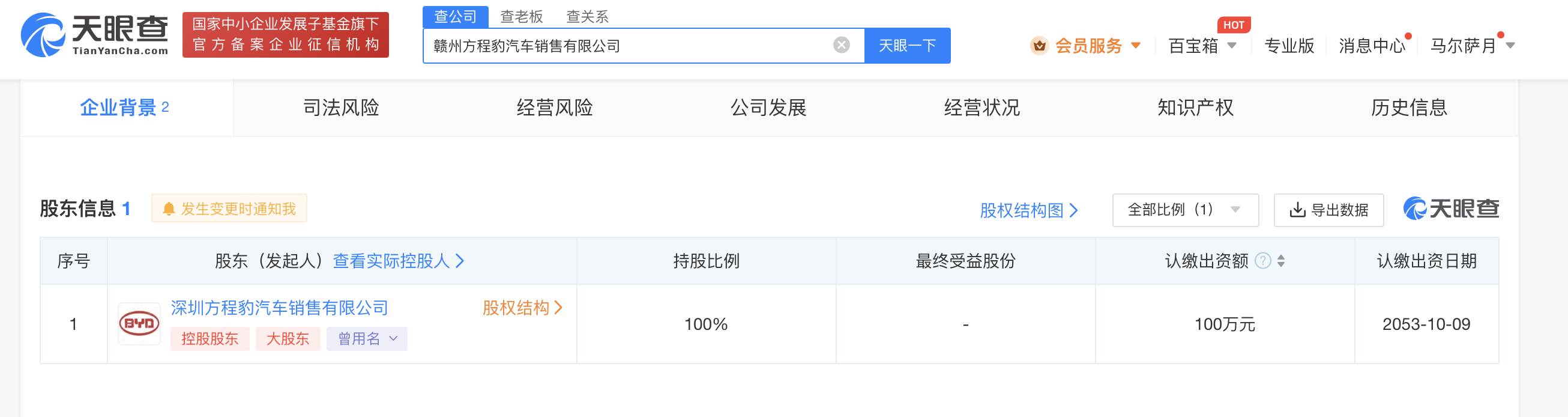Screen dimensions: 1568x417
Task: Click the member crown icon
Action: click(x=1039, y=46)
